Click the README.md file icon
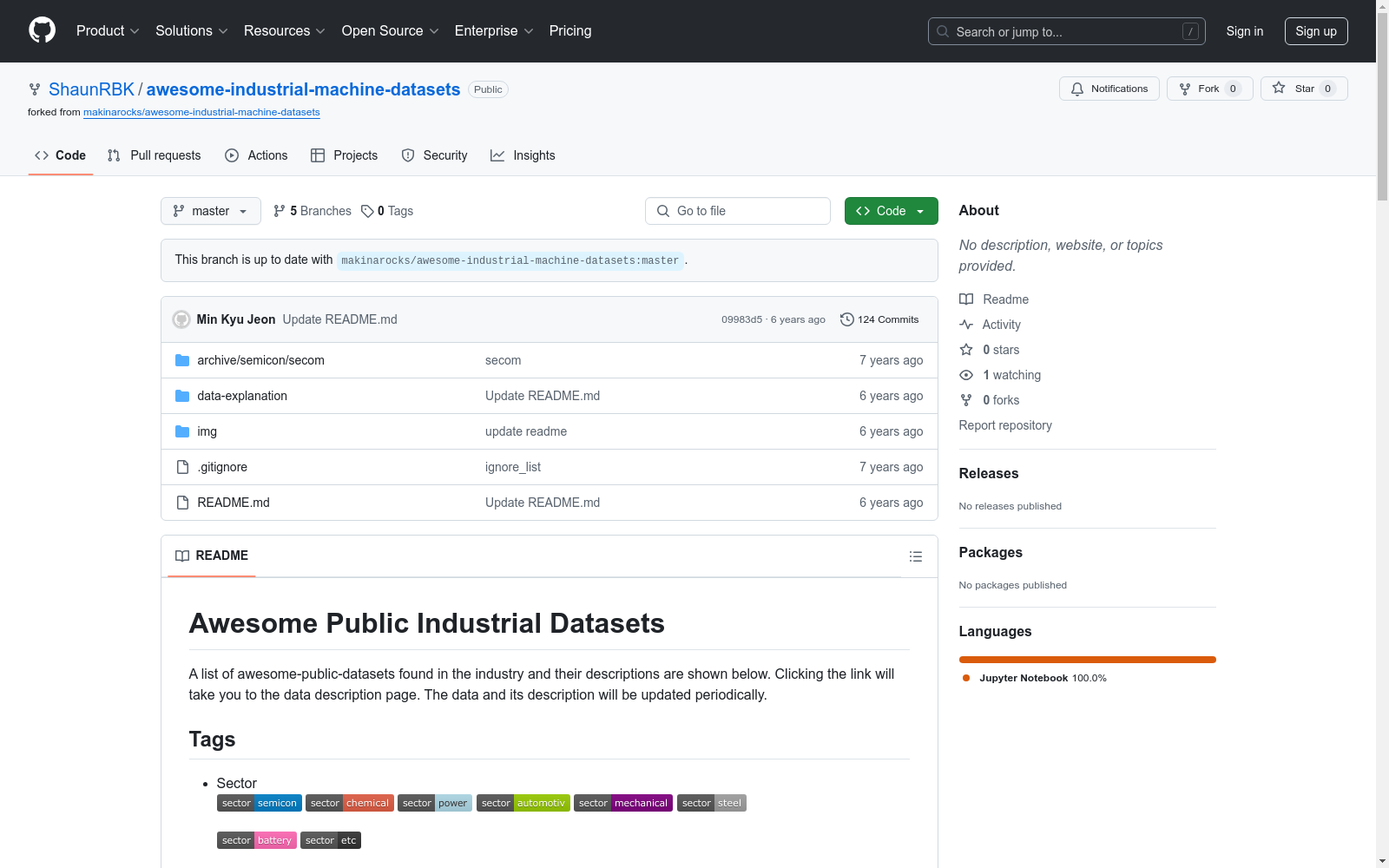This screenshot has height=868, width=1389. click(182, 503)
